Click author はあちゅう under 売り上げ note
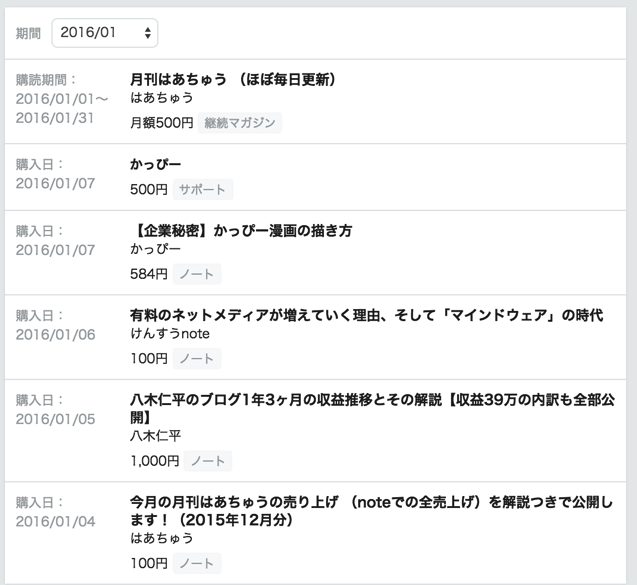Viewport: 637px width, 585px height. click(162, 538)
